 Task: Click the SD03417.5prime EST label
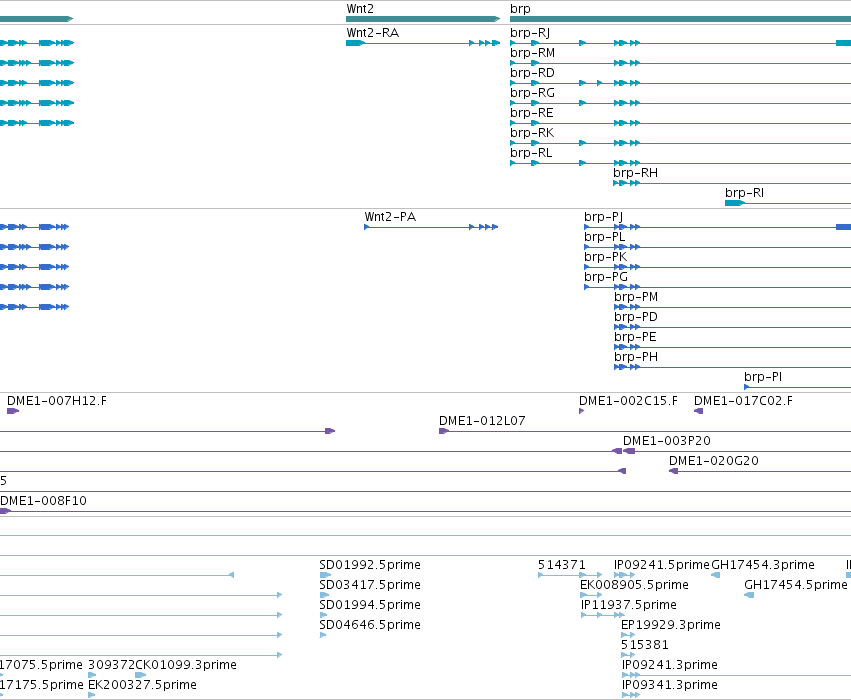point(370,585)
